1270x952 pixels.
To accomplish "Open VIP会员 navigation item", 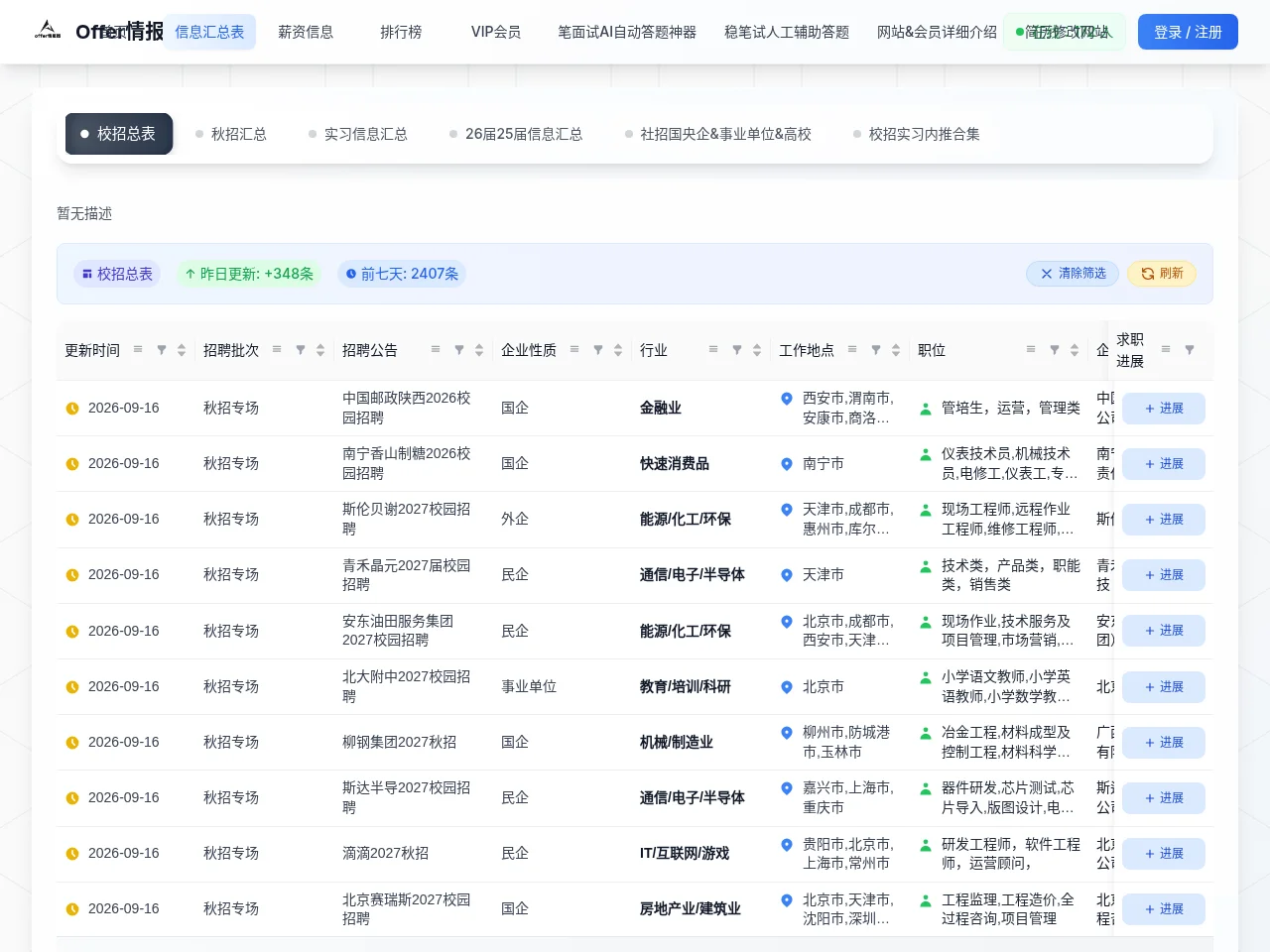I will click(x=496, y=32).
